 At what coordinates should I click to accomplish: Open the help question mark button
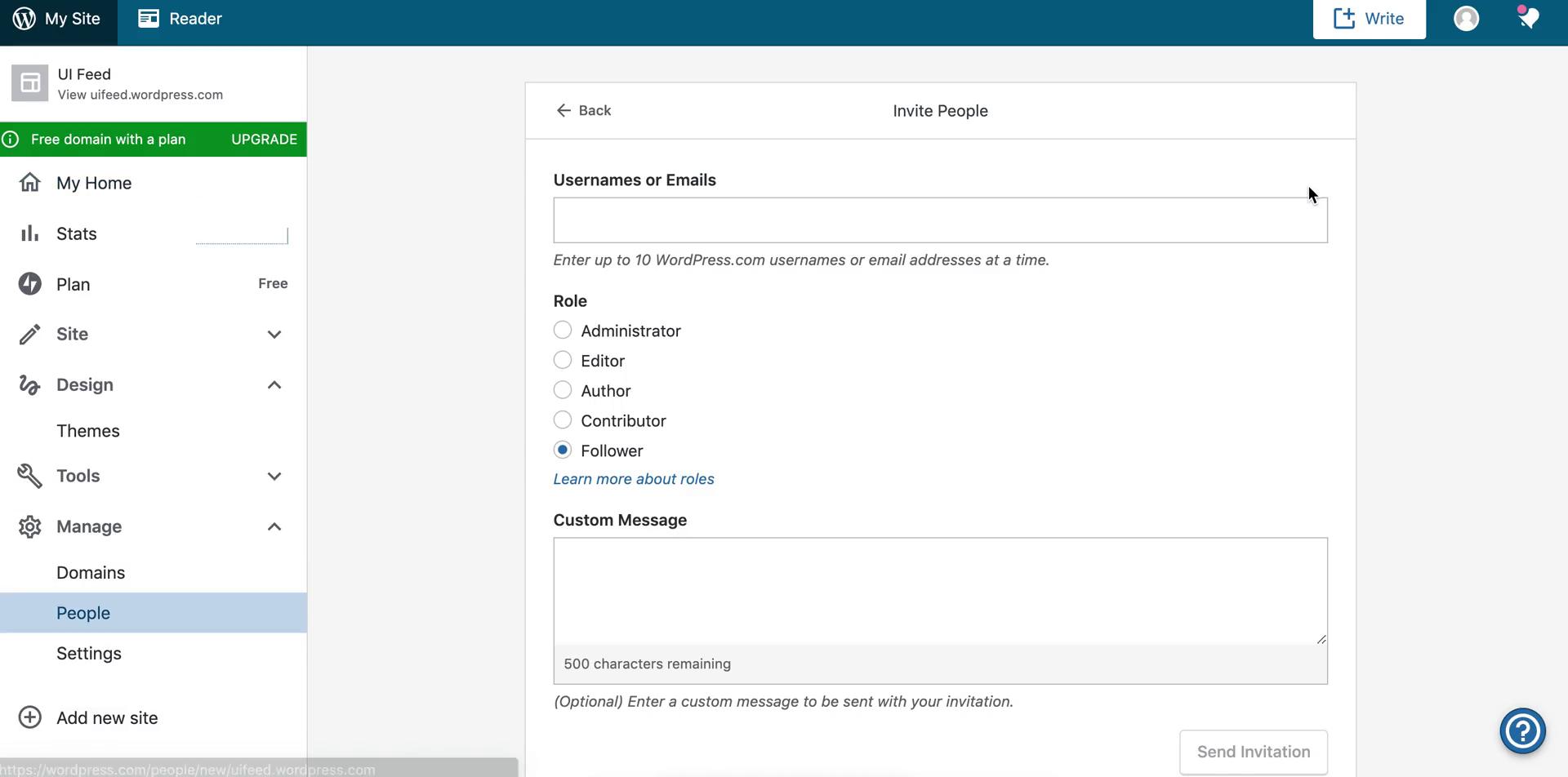(1522, 730)
